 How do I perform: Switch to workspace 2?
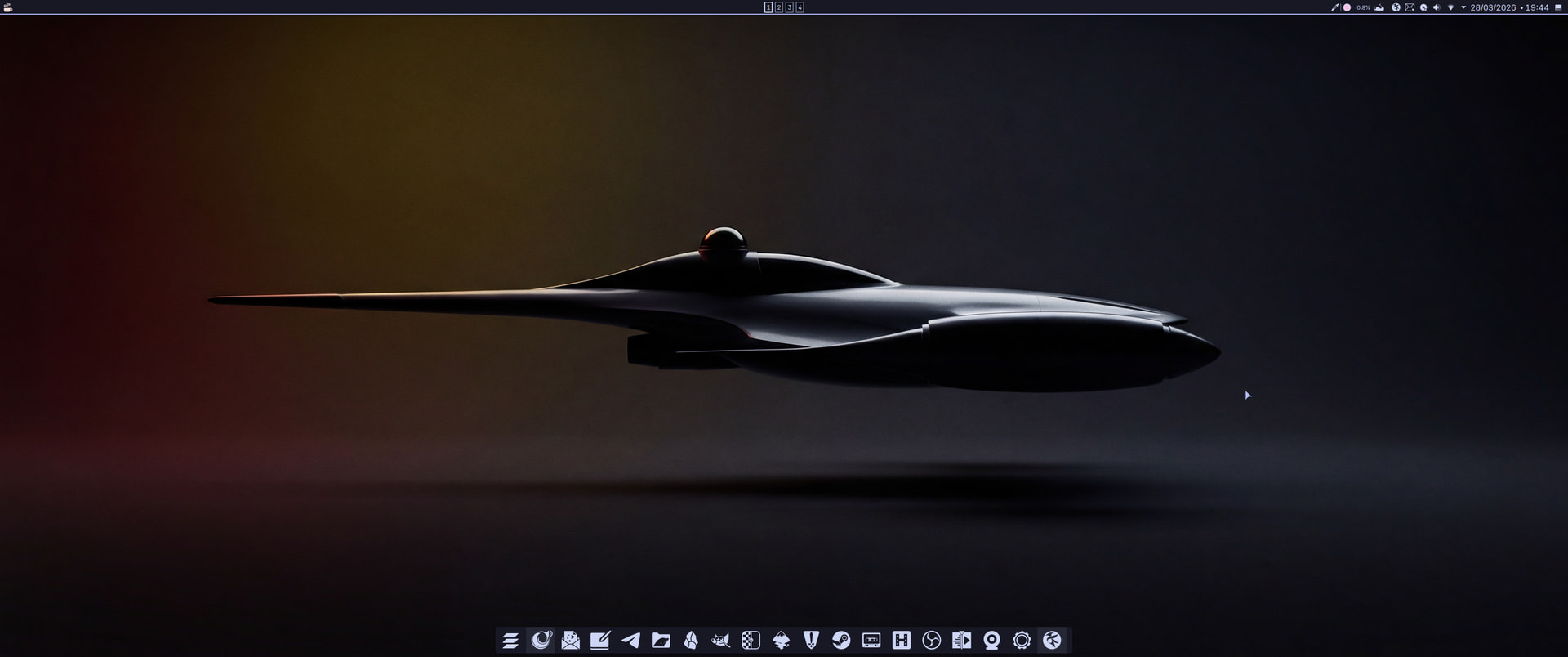coord(778,7)
